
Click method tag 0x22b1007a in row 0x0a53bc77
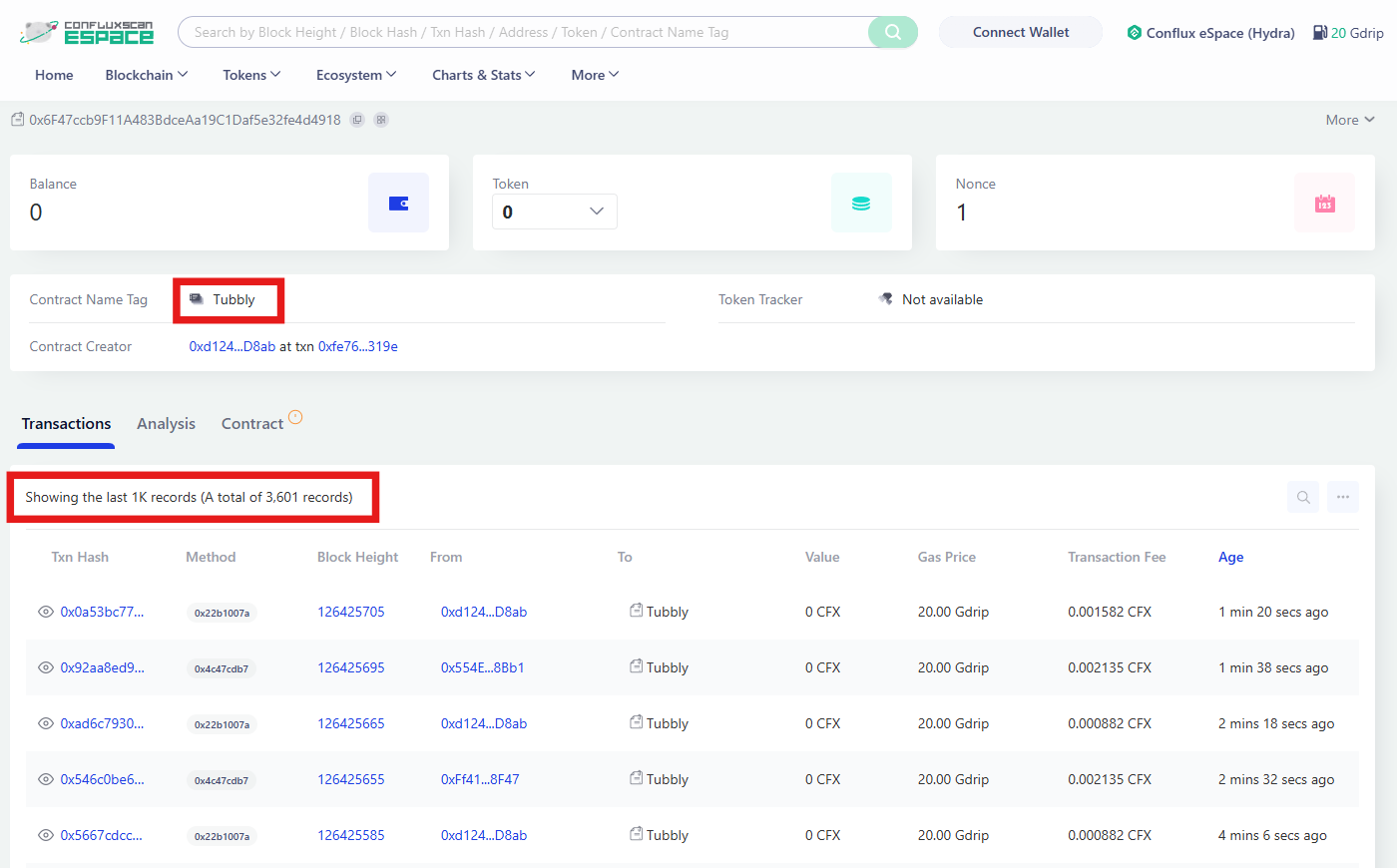[222, 613]
